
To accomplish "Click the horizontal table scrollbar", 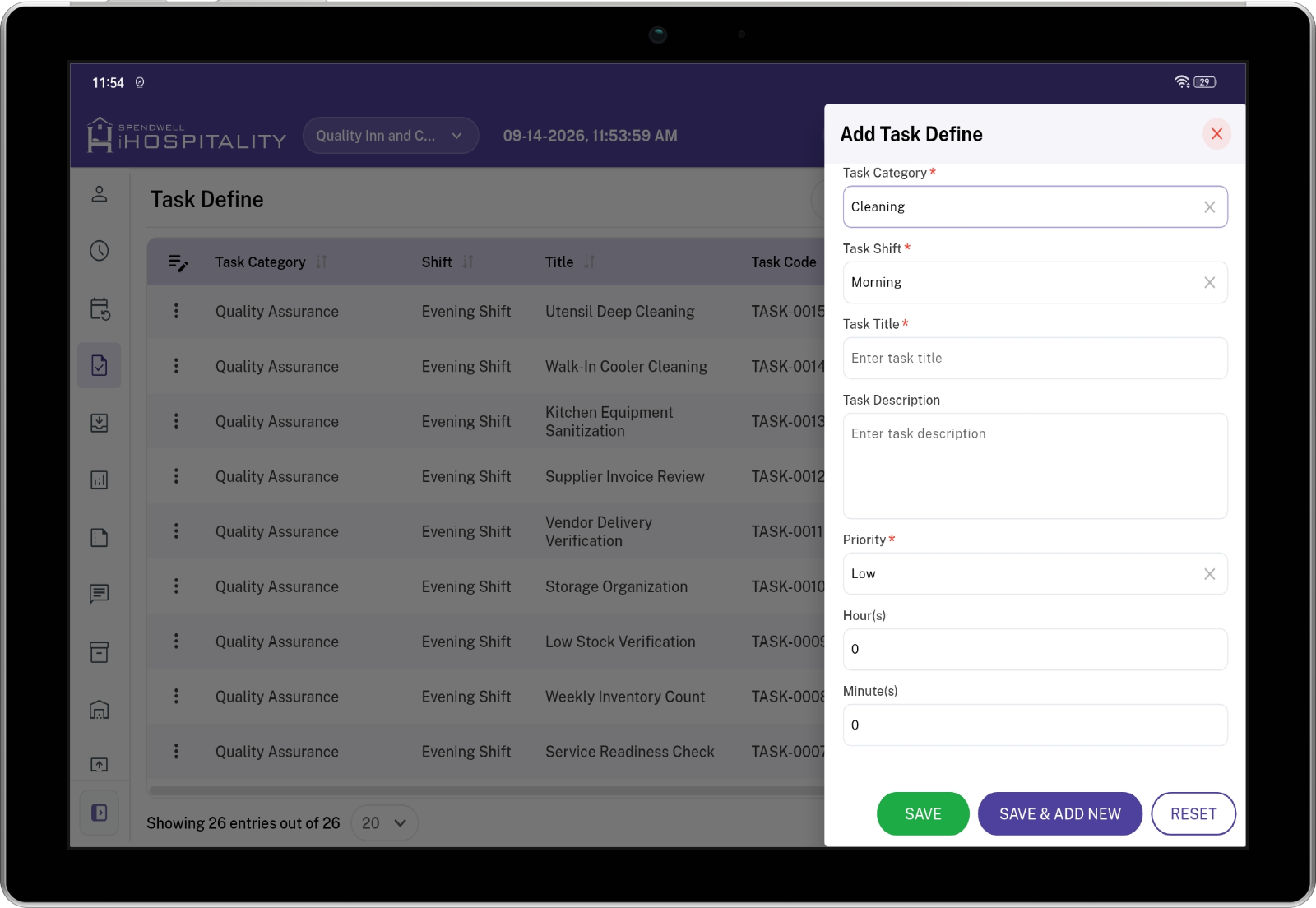I will click(x=487, y=791).
